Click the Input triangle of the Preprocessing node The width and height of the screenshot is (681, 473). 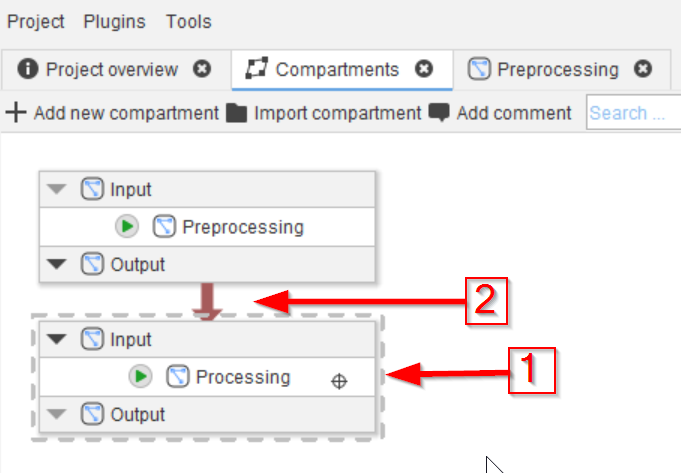tap(57, 189)
